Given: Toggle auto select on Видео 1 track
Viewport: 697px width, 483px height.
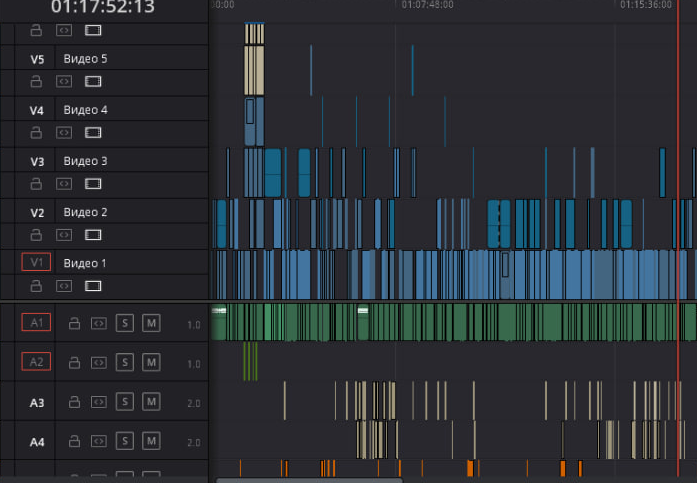Looking at the screenshot, I should coord(64,286).
